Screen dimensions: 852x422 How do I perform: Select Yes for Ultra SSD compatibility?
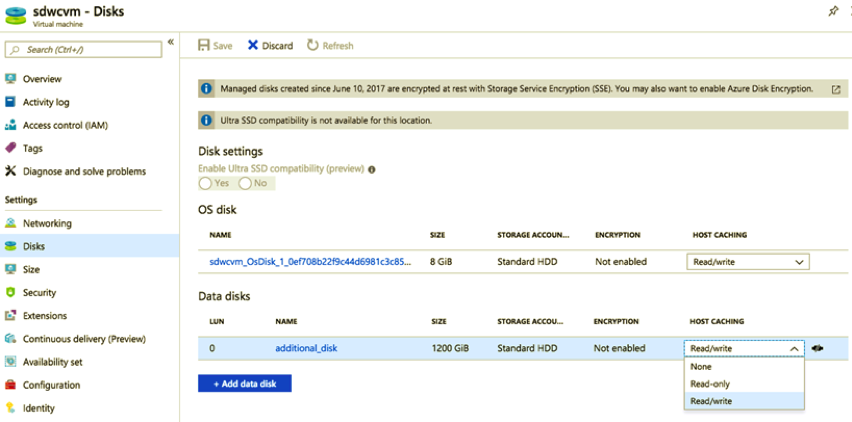(x=205, y=184)
